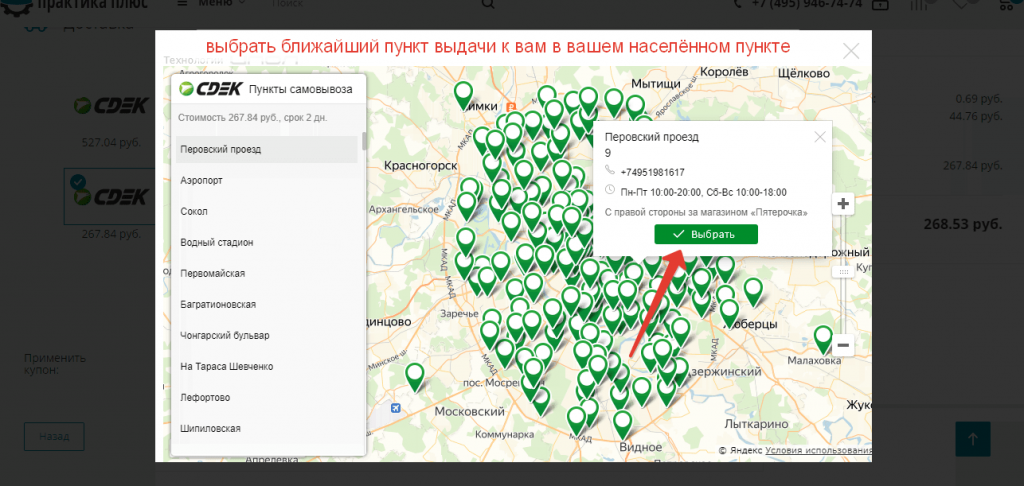Select CDEK delivery option 527.04 руб.
The image size is (1024, 486).
pos(111,105)
